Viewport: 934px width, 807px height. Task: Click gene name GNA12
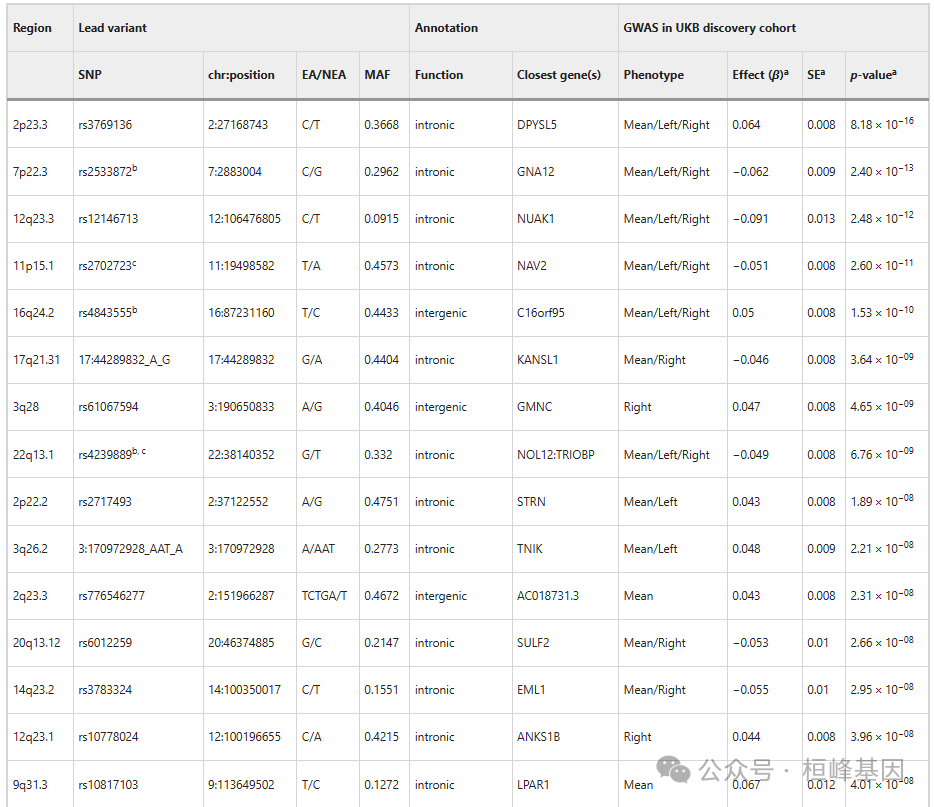[536, 172]
